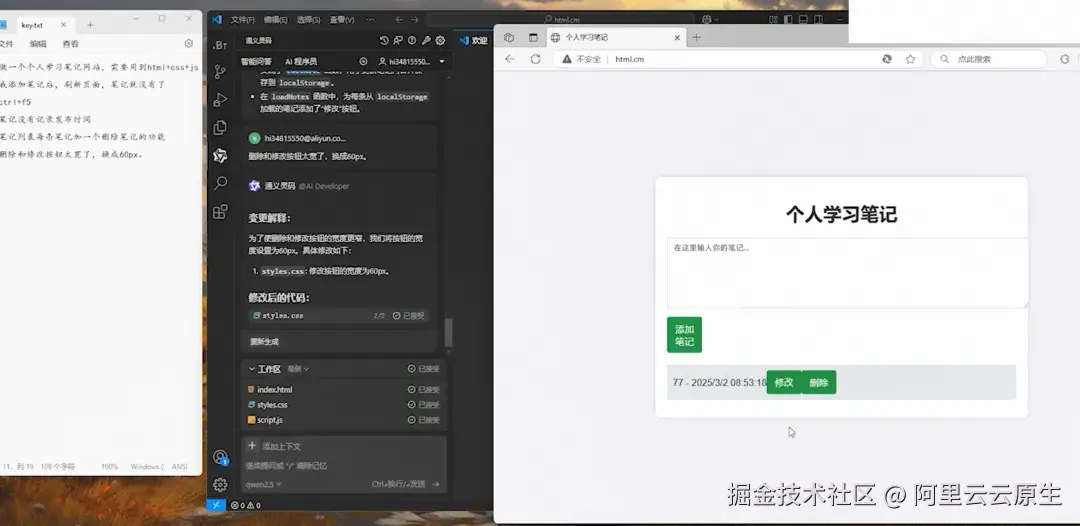Open Copilot icon in VS Code title bar
The image size is (1080, 526).
tap(707, 19)
